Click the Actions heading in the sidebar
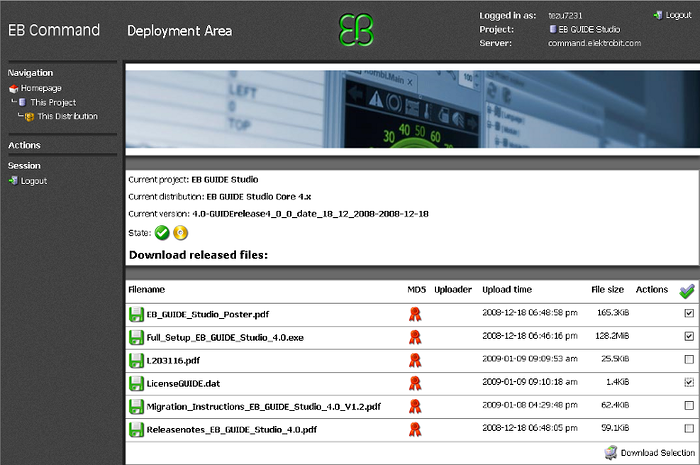 (x=24, y=145)
